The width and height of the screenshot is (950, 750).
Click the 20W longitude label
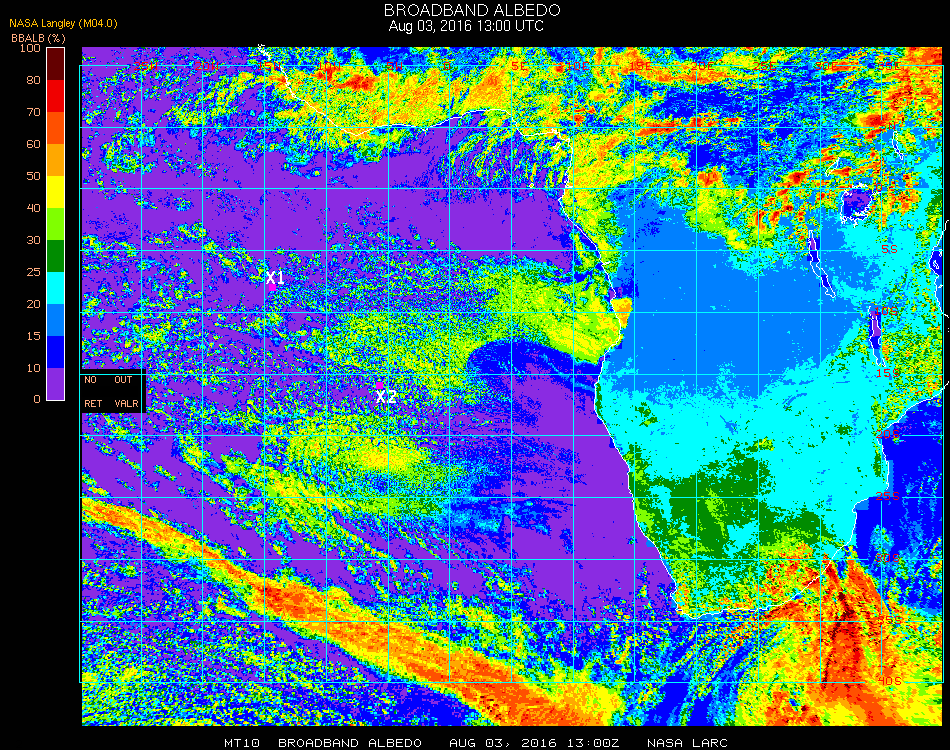point(207,66)
